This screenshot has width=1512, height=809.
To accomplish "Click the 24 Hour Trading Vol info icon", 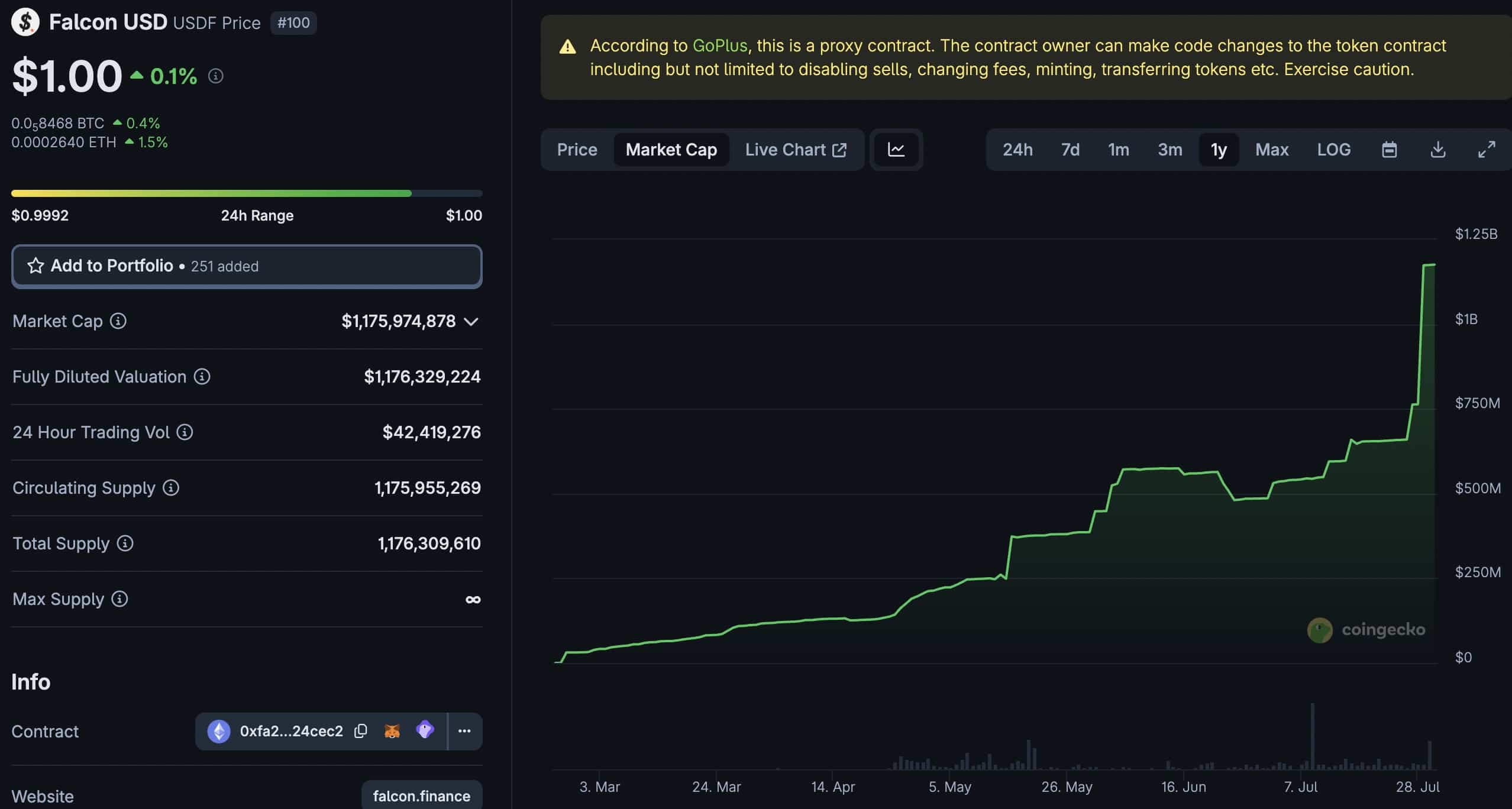I will (x=185, y=432).
